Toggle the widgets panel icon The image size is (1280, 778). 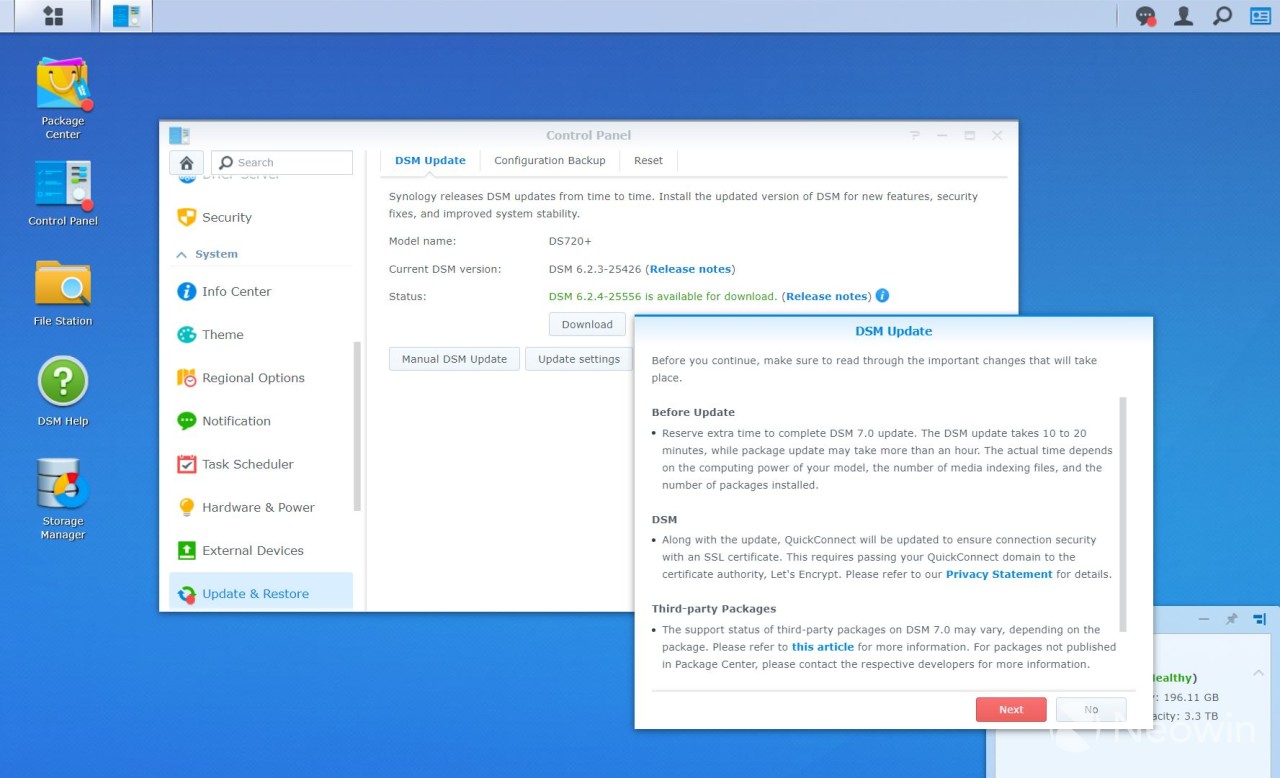(1259, 16)
